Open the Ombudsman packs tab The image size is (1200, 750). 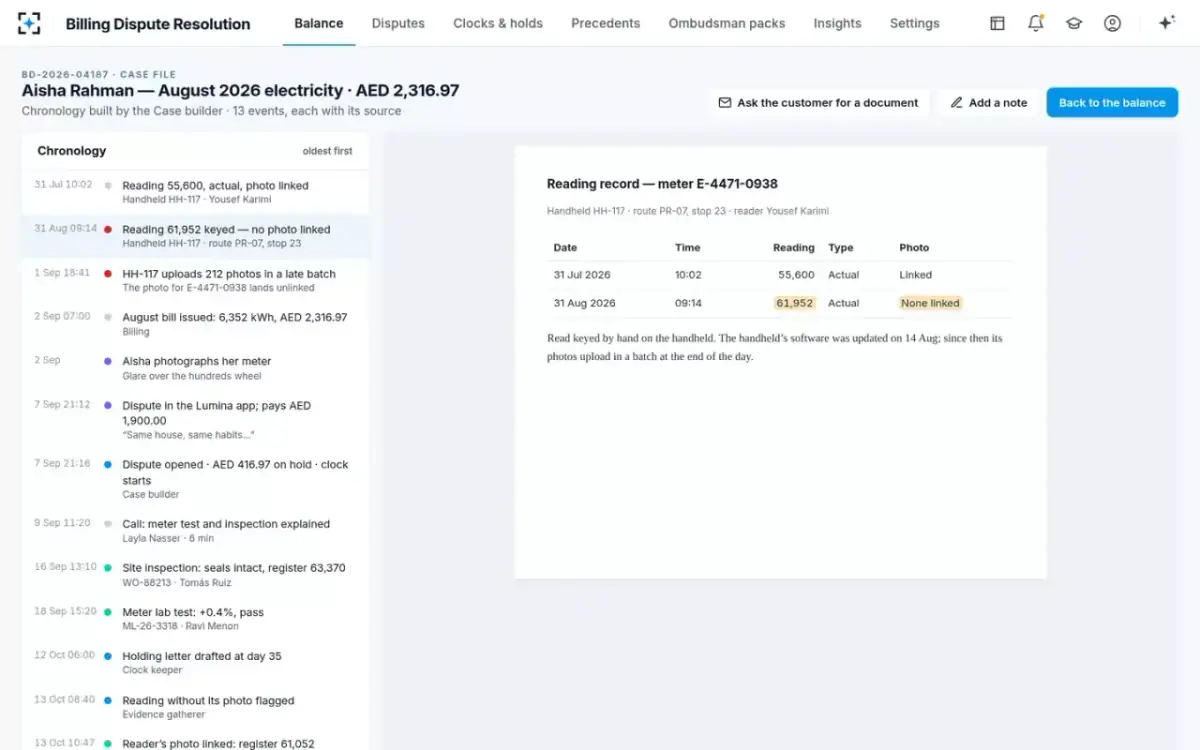click(x=727, y=23)
